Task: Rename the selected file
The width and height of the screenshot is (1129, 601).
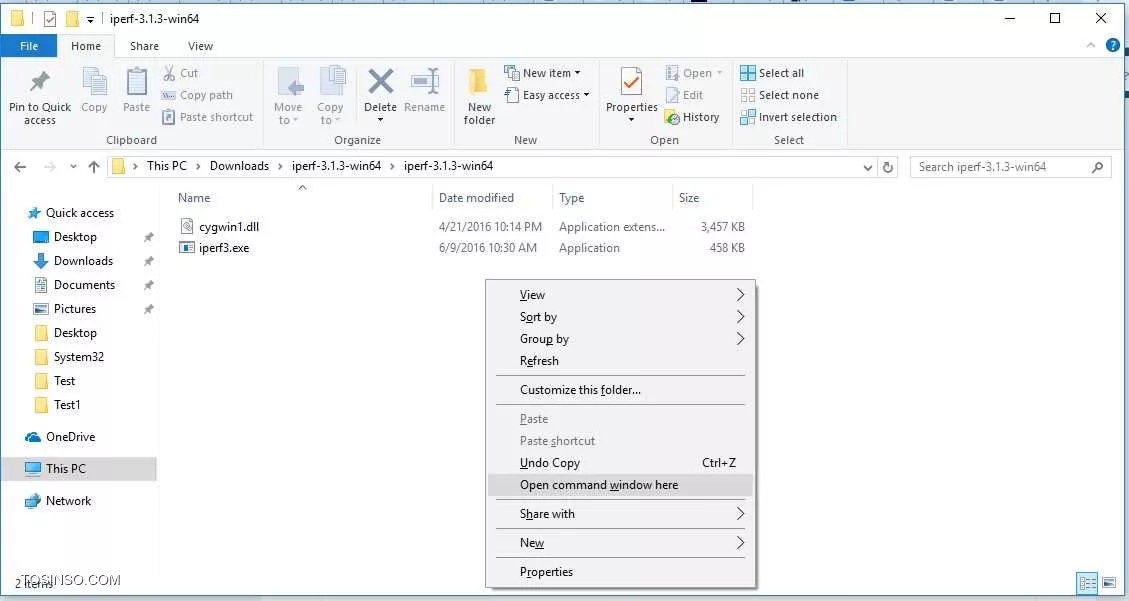Action: point(424,91)
